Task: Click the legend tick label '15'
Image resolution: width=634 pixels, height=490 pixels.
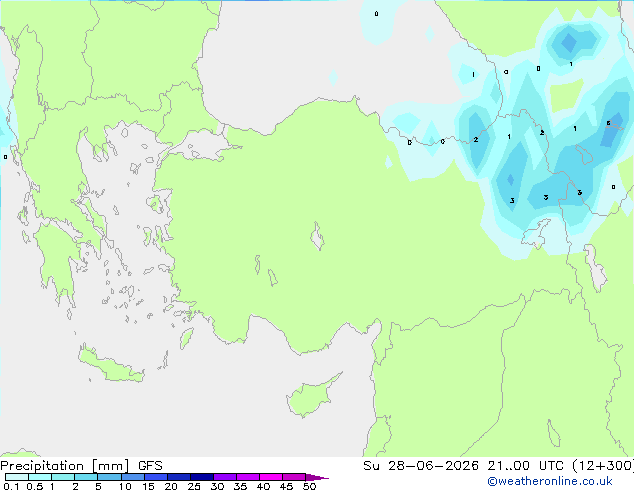Action: tap(148, 486)
